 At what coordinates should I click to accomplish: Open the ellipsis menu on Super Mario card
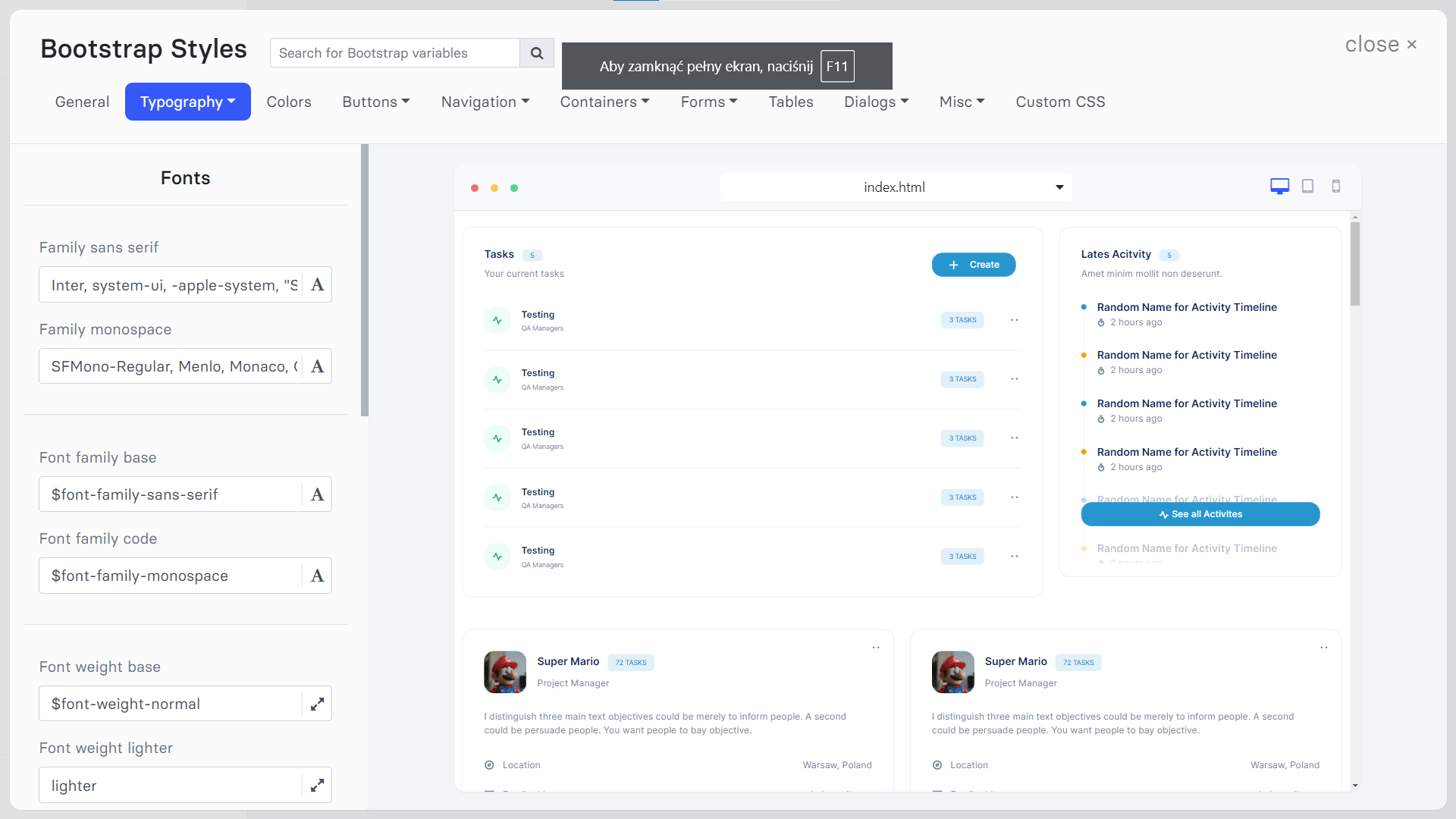[876, 647]
